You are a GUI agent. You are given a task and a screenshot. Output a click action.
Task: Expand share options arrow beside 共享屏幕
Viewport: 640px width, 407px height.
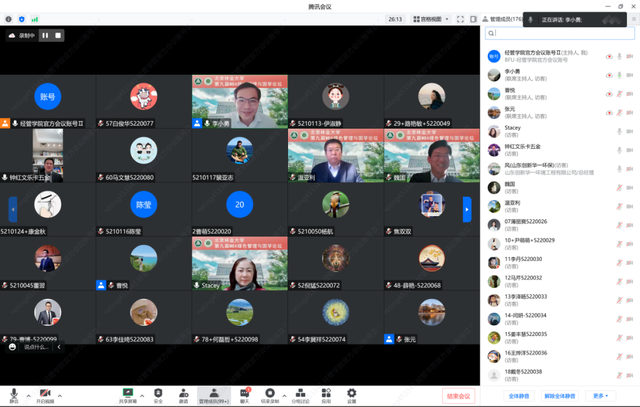coord(142,396)
